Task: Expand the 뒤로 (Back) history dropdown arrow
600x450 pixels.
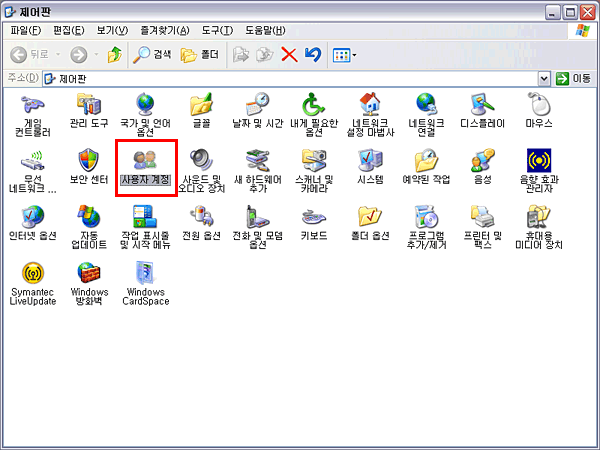Action: point(59,54)
